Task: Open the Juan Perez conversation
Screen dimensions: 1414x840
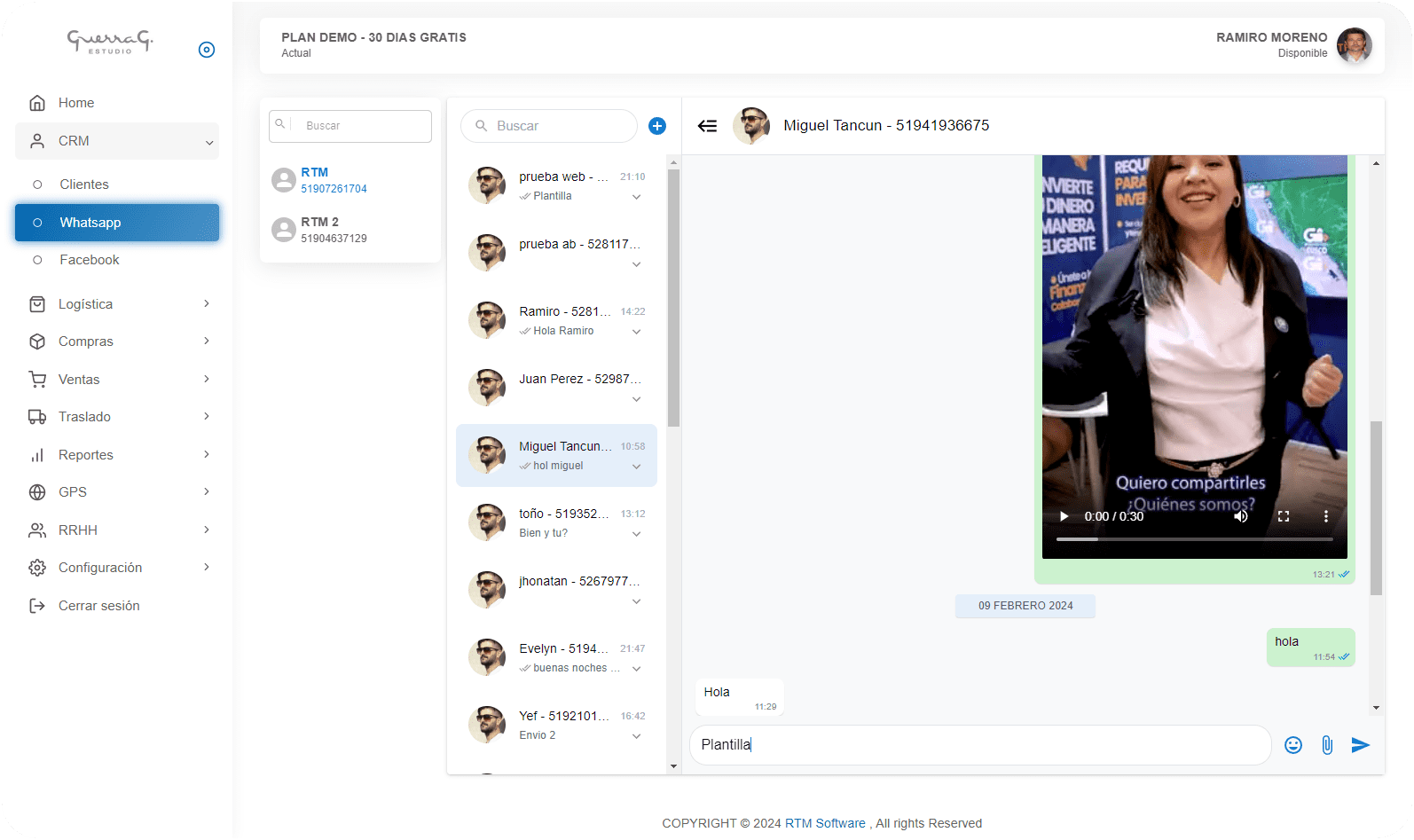Action: [x=556, y=388]
